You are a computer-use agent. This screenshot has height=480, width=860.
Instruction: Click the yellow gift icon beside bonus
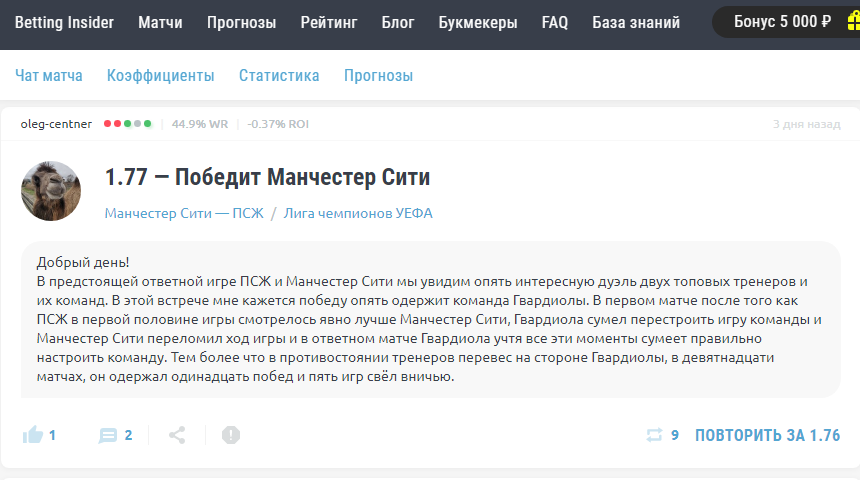point(853,22)
